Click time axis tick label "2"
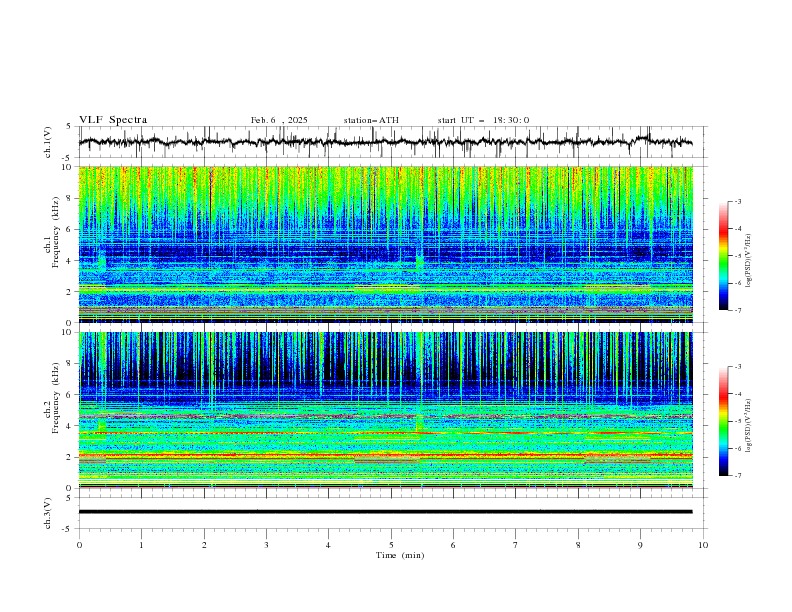This screenshot has height=612, width=792. click(x=204, y=545)
